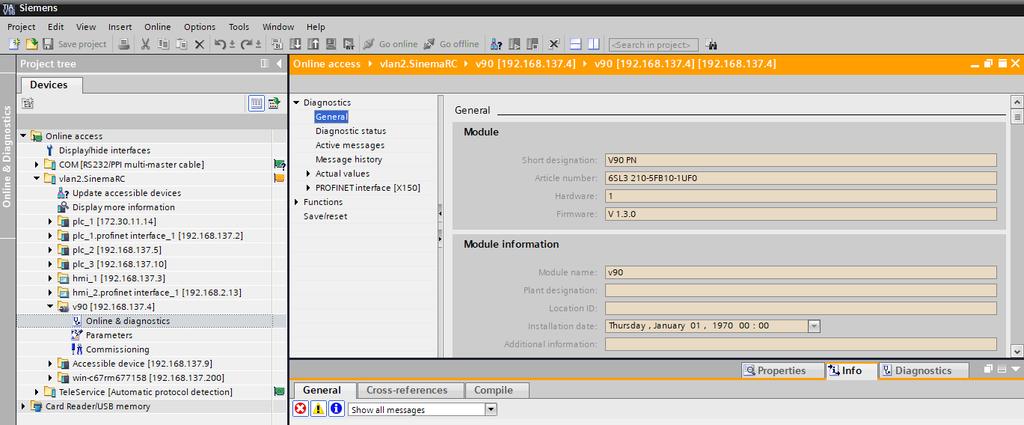Expand the Functions section
The height and width of the screenshot is (425, 1024).
tap(296, 202)
